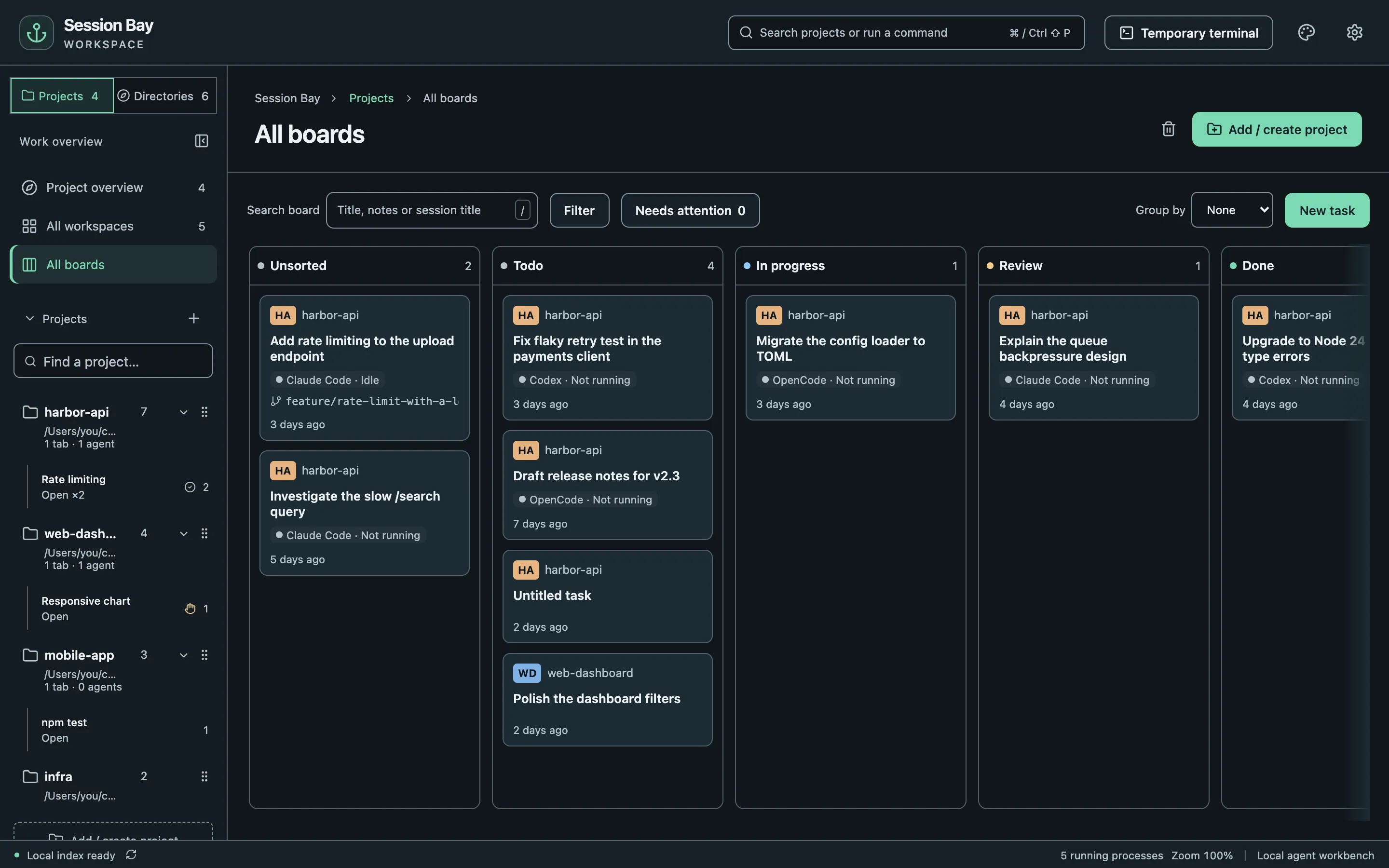Open Project overview in sidebar
Screen dimensions: 1389x868
(x=114, y=188)
